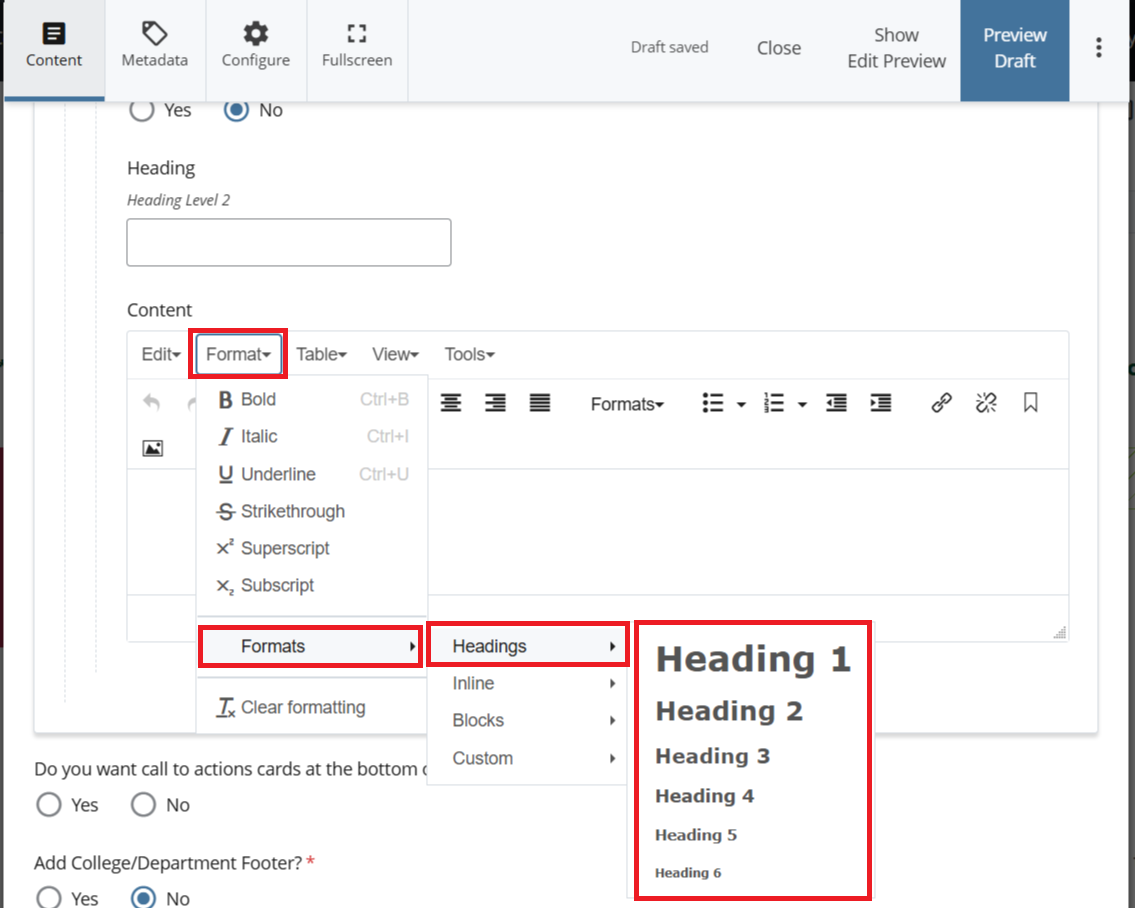Viewport: 1135px width, 908px height.
Task: Click the Preview Draft button
Action: tap(1014, 48)
